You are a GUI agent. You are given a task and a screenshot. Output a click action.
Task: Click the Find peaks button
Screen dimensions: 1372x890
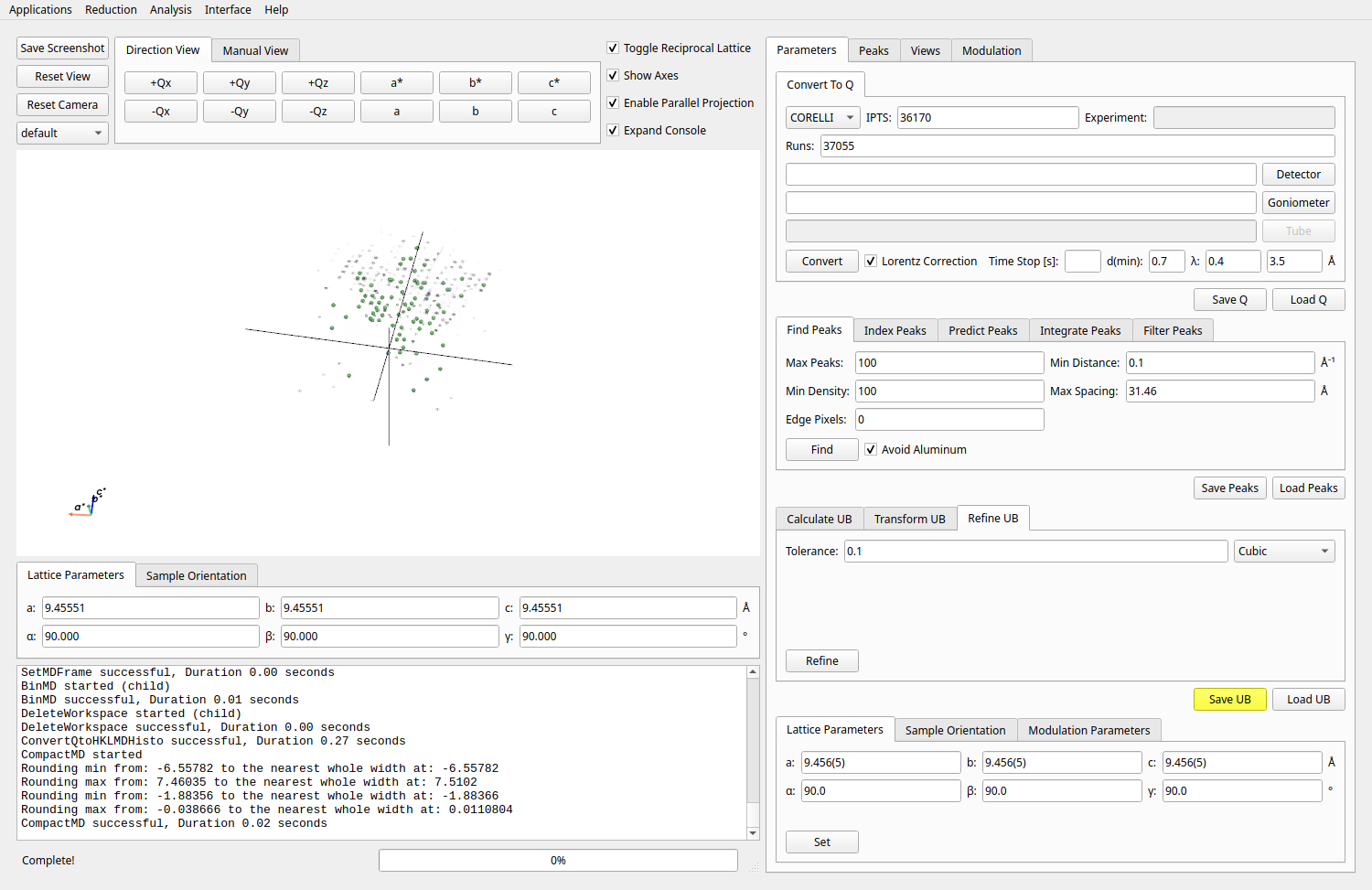click(x=822, y=449)
